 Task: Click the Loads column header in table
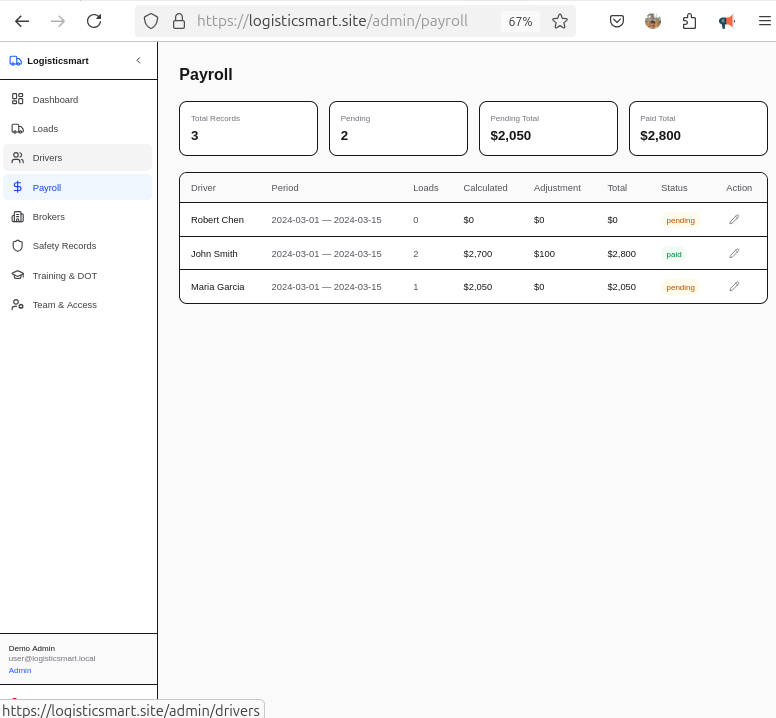pos(426,188)
